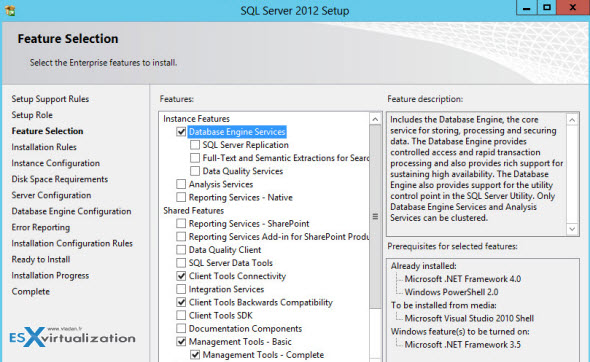Click the Shared Features group heading
This screenshot has height=362, width=590.
pos(193,211)
